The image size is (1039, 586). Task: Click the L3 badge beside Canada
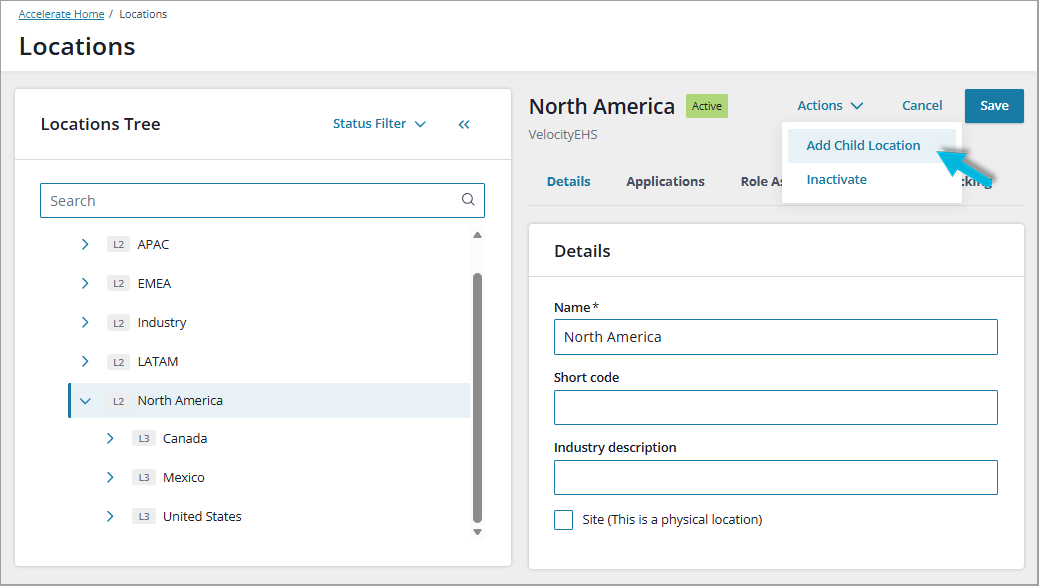click(x=144, y=438)
